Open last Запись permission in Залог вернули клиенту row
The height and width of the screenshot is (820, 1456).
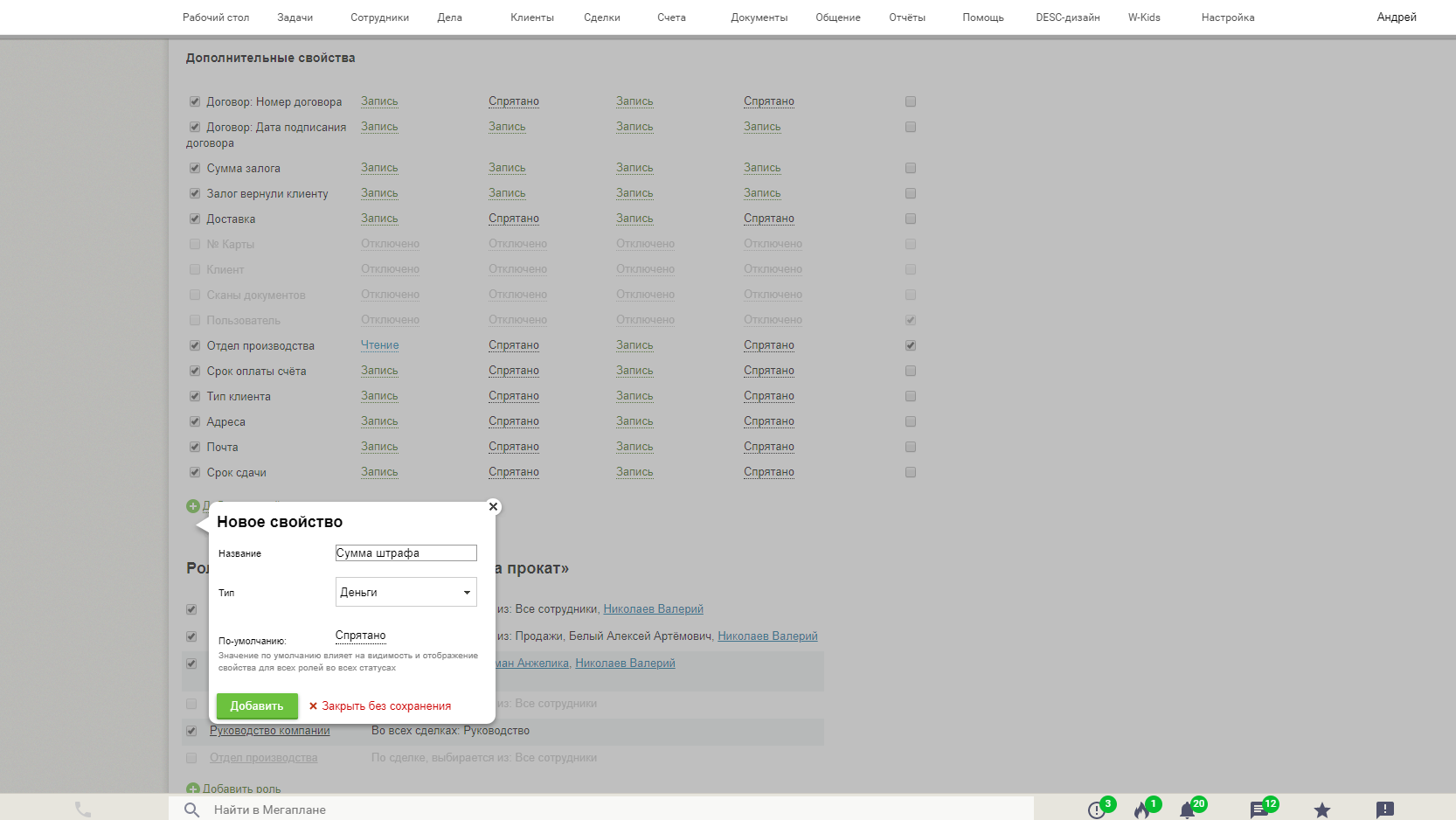click(762, 193)
